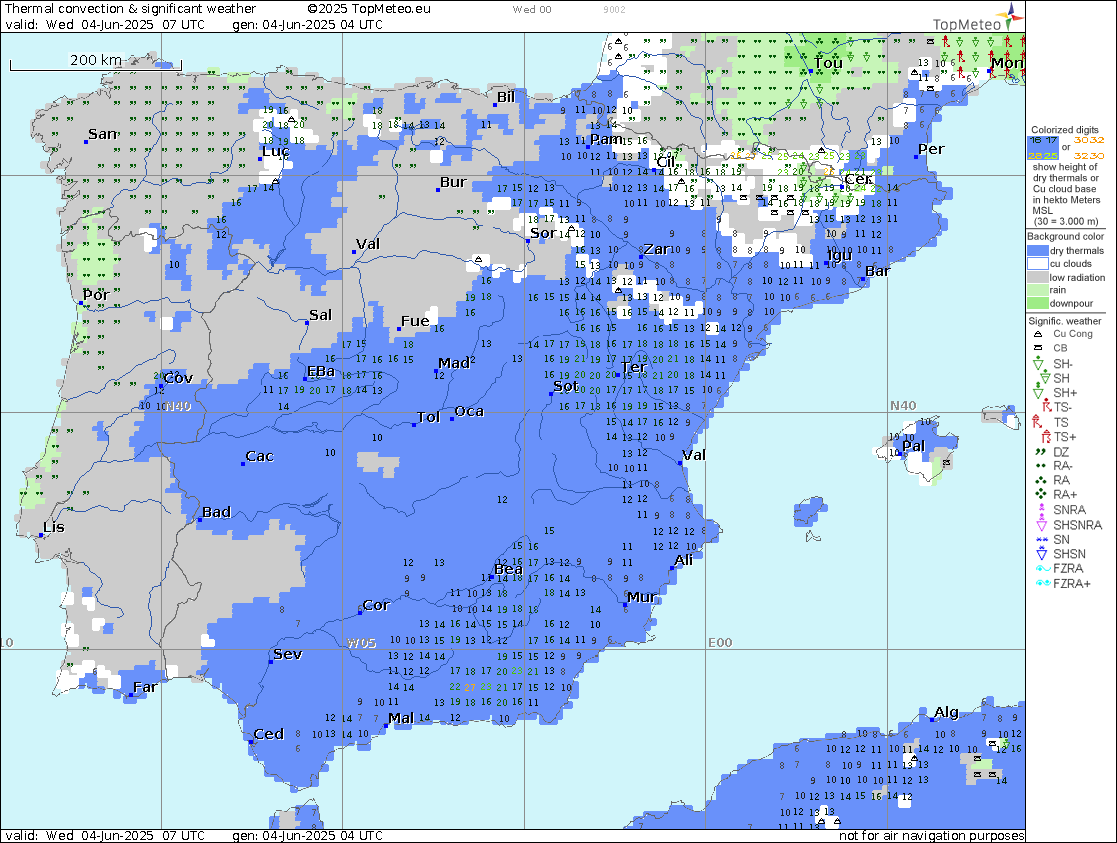
Task: Click the Bur (Burgos) city label
Action: (x=453, y=182)
